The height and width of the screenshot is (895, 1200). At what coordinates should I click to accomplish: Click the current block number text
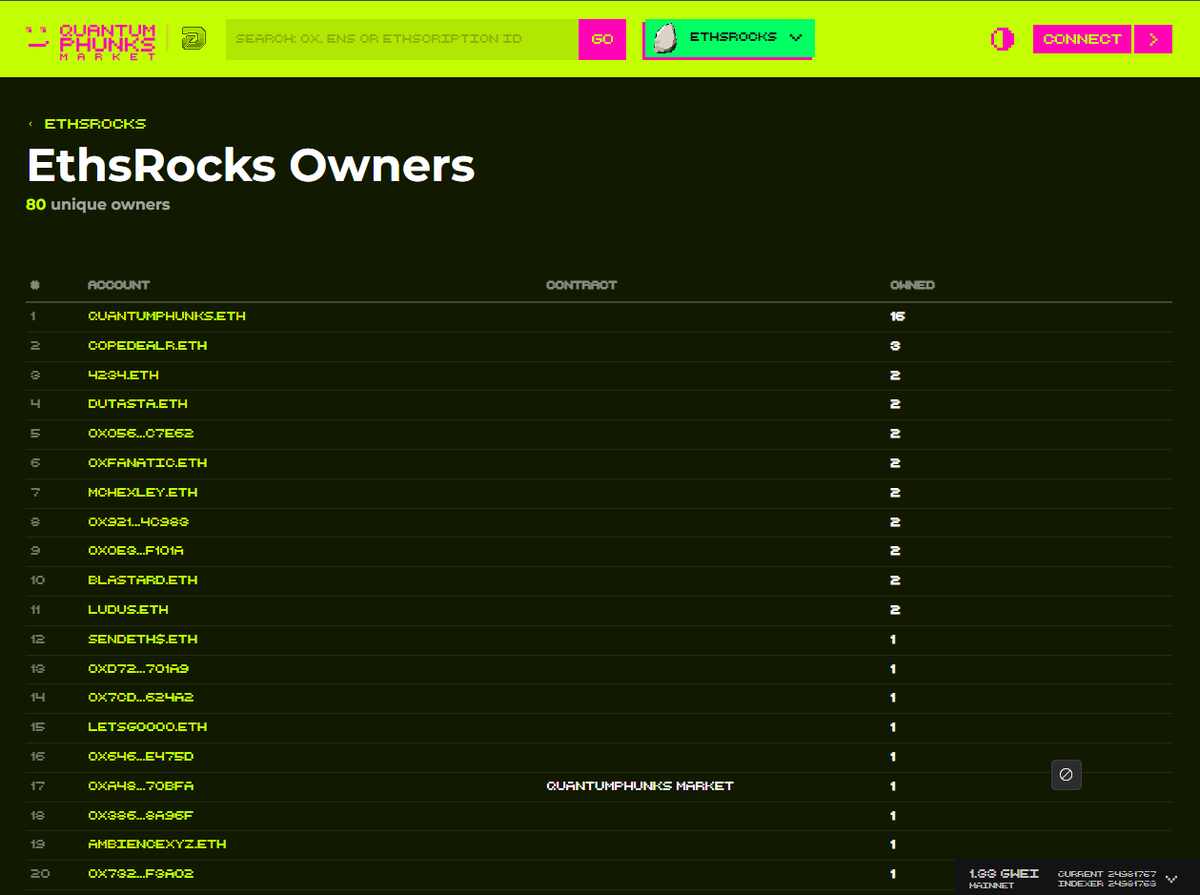click(x=1107, y=874)
